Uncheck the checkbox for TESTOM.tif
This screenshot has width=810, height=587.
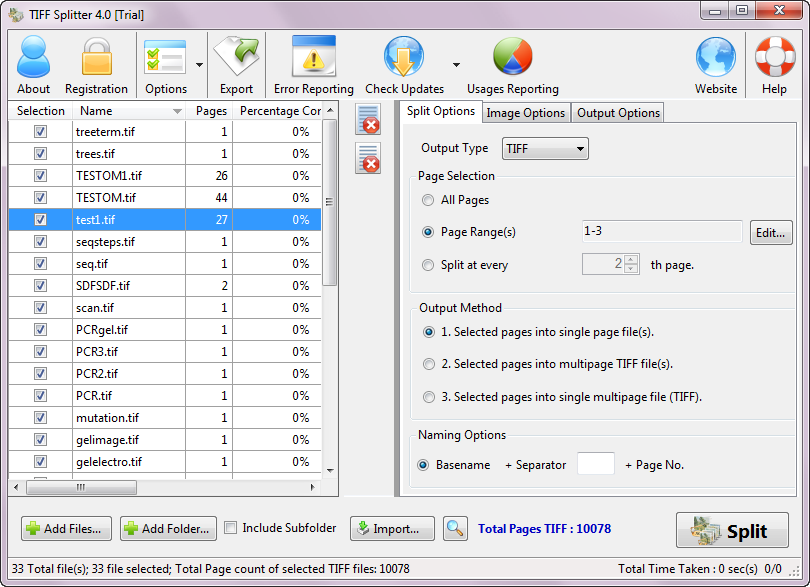(x=40, y=198)
